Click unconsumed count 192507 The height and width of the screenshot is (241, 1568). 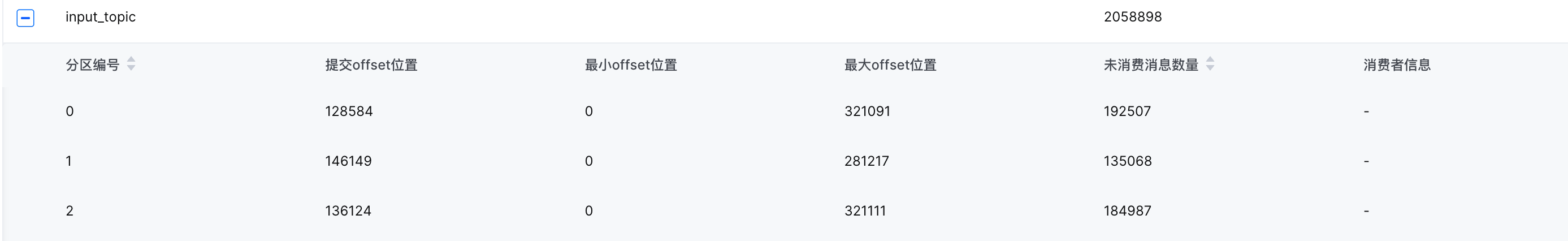1127,111
